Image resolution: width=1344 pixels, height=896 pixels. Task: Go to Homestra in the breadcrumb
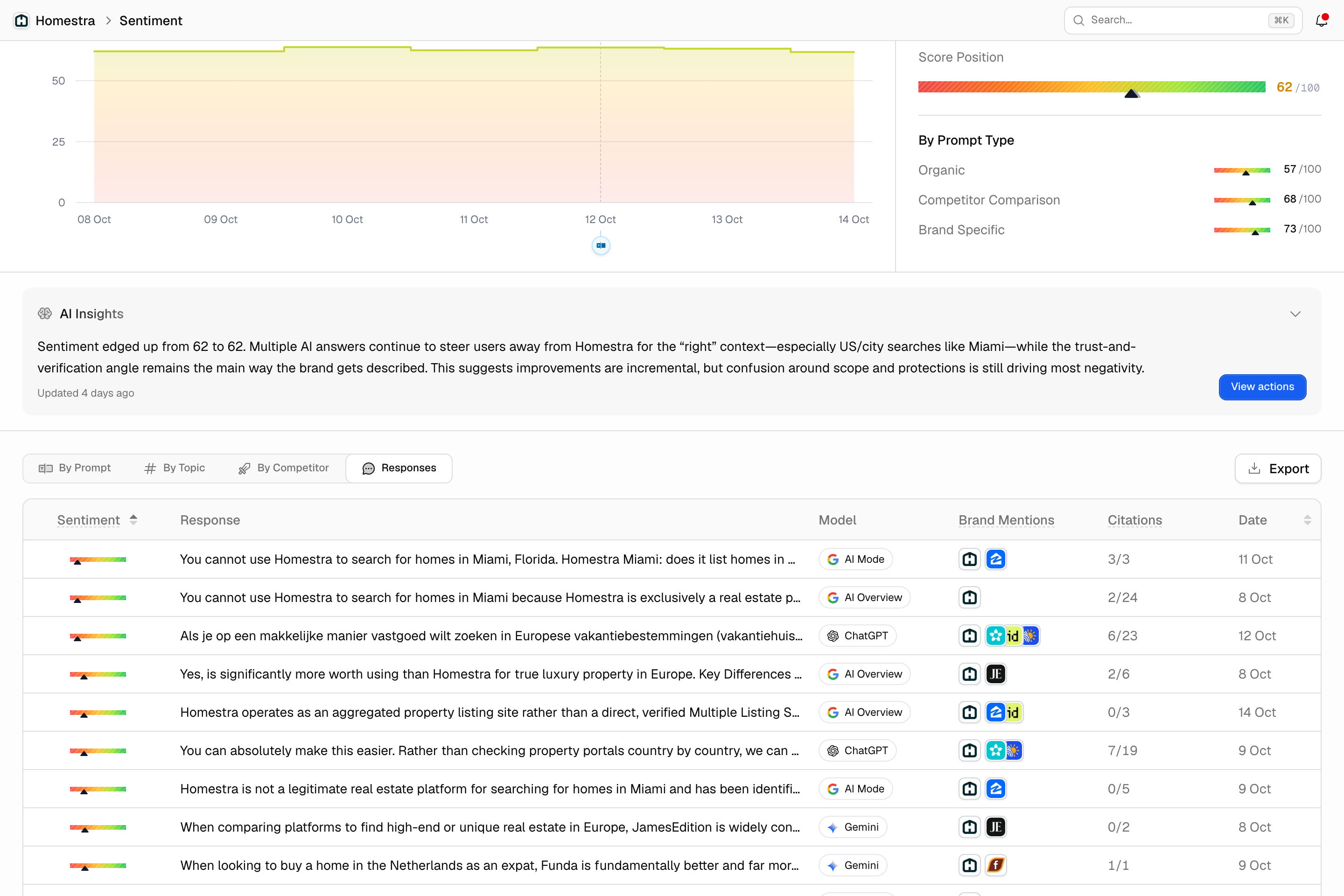coord(65,21)
